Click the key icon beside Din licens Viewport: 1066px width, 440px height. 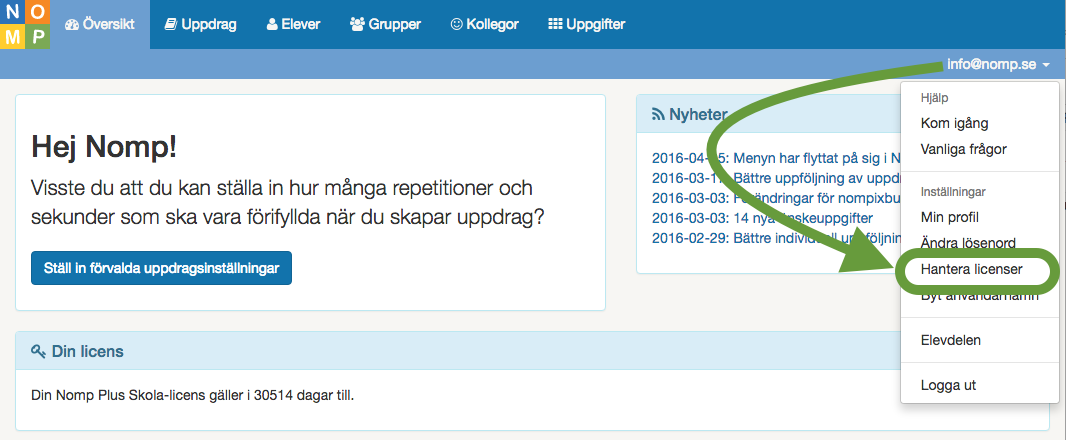(x=38, y=352)
